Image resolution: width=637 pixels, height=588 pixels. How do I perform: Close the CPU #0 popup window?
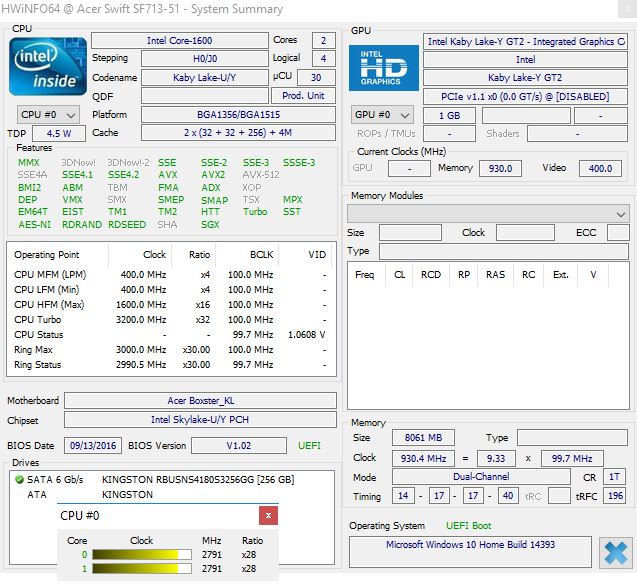(x=268, y=515)
